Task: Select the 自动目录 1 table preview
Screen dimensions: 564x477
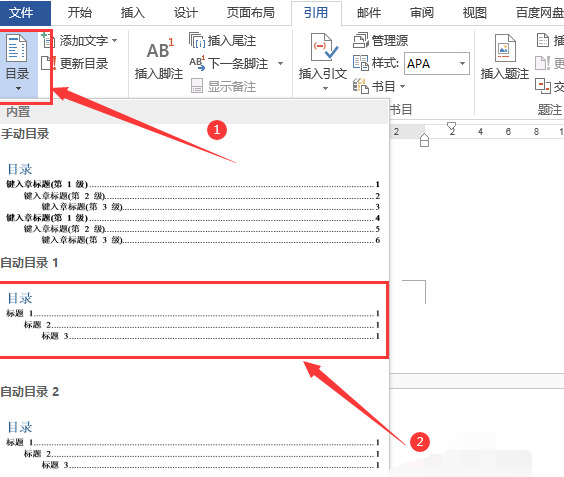Action: pyautogui.click(x=194, y=320)
